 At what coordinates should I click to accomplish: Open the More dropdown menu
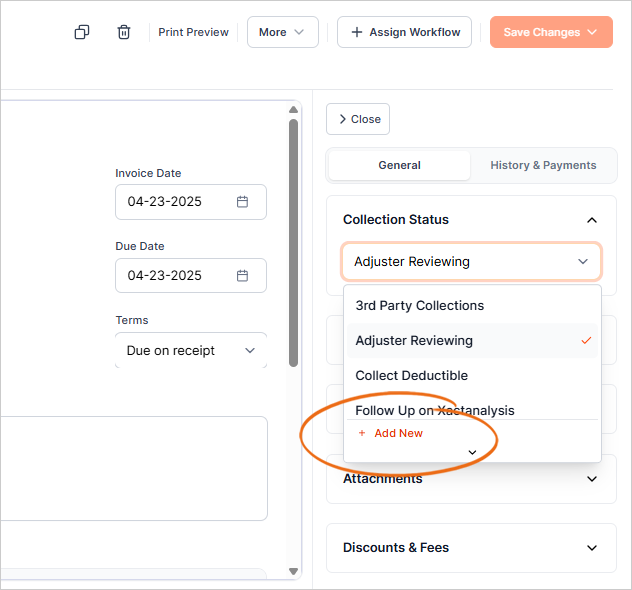[282, 32]
